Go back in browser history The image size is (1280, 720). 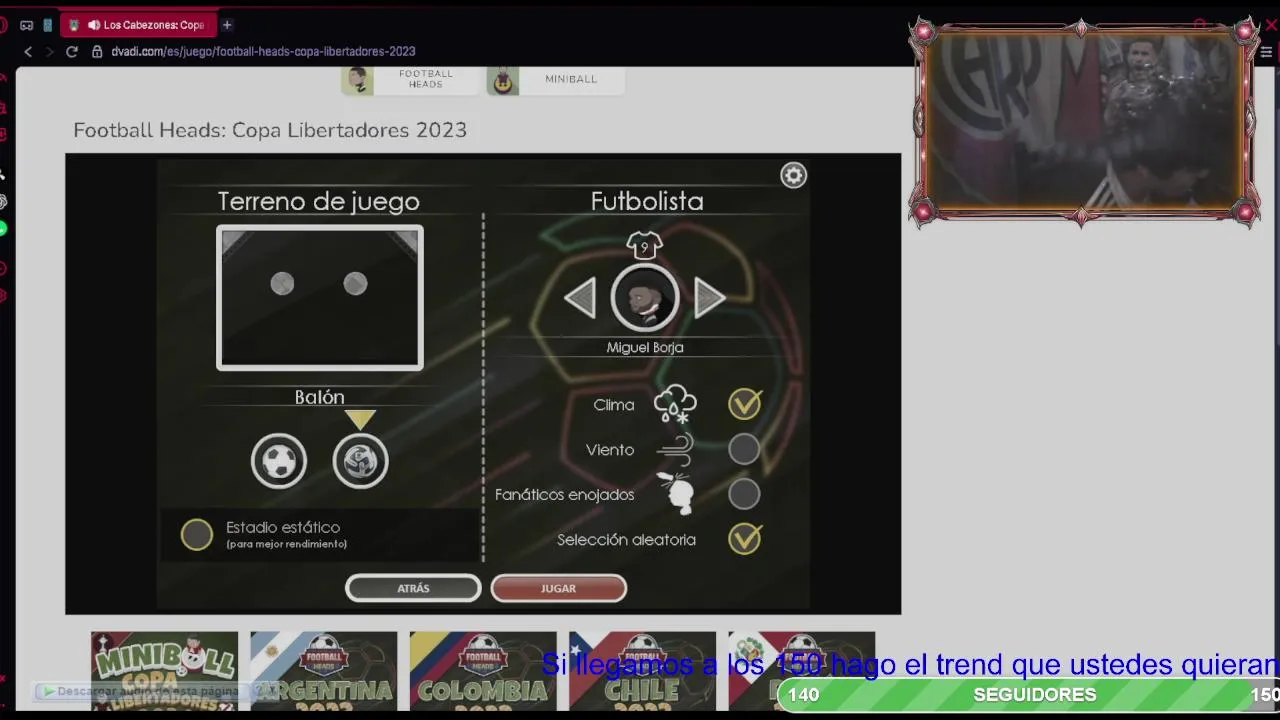[28, 51]
